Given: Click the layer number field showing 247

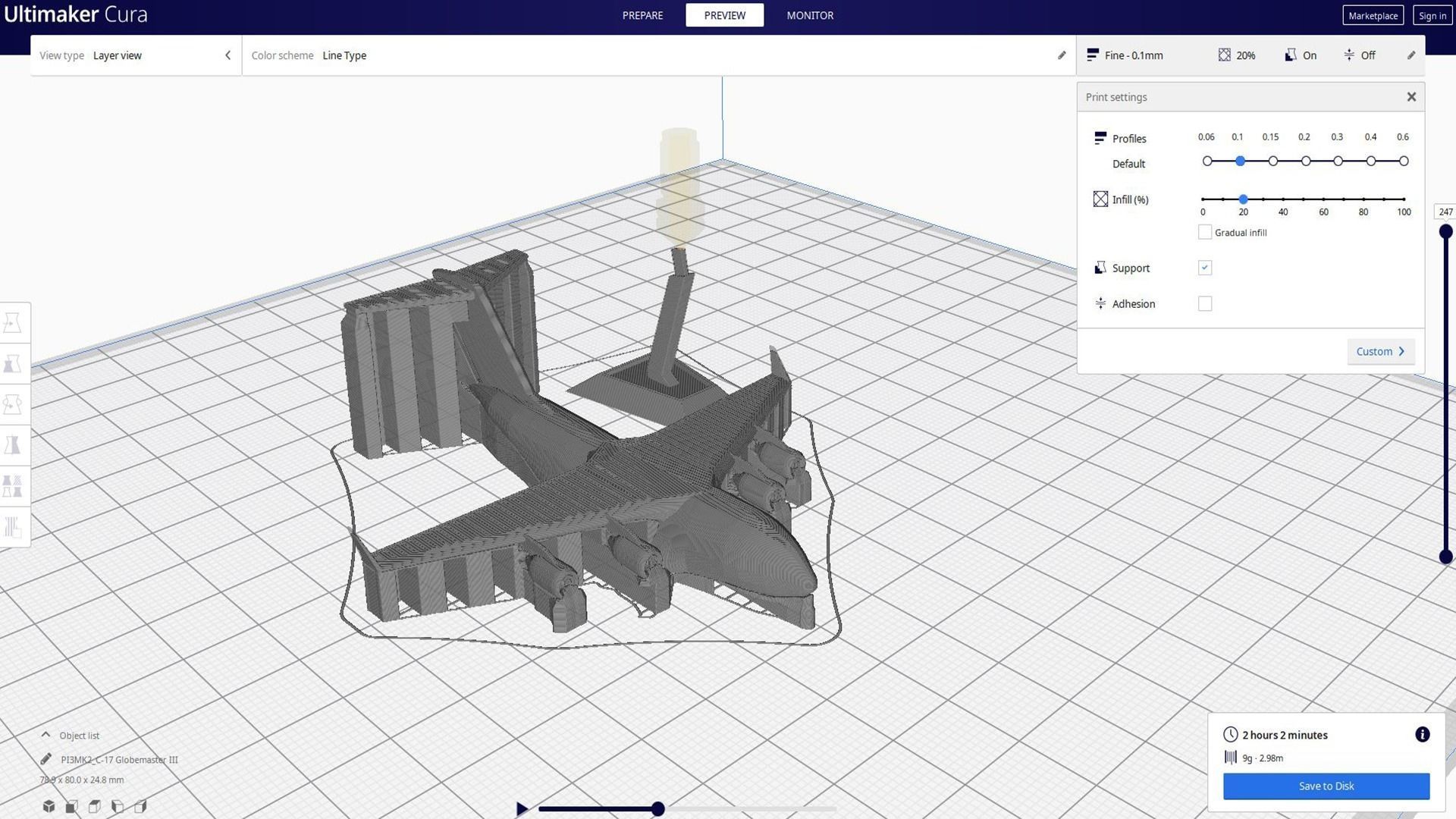Looking at the screenshot, I should click(x=1445, y=212).
